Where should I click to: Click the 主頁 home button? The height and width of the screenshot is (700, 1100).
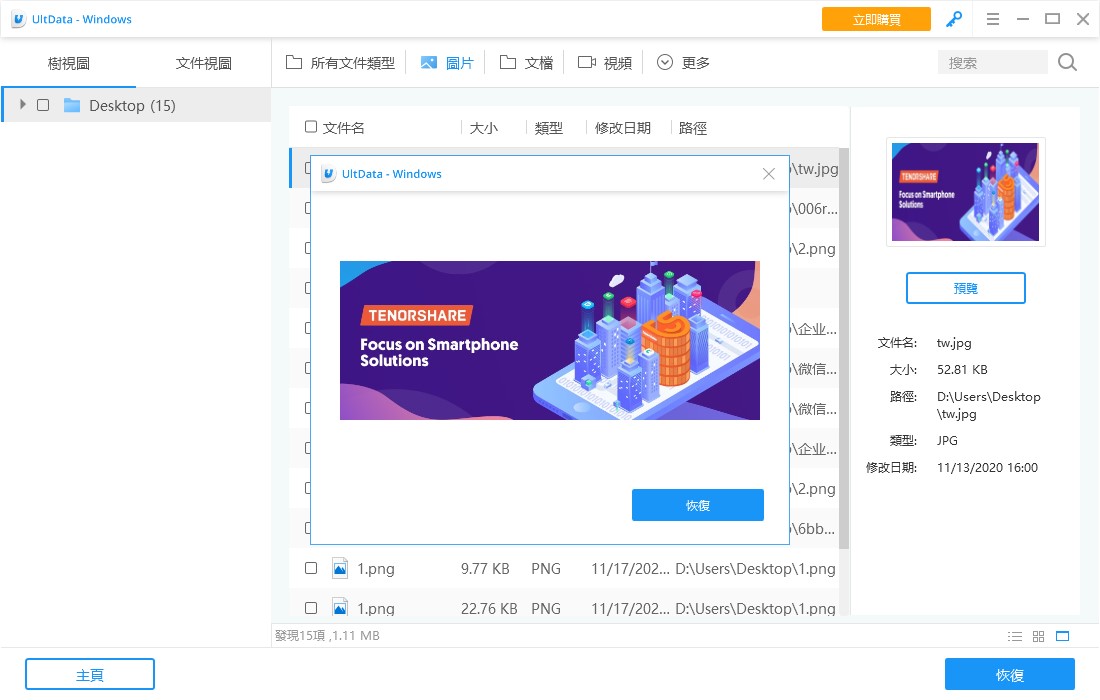(90, 675)
